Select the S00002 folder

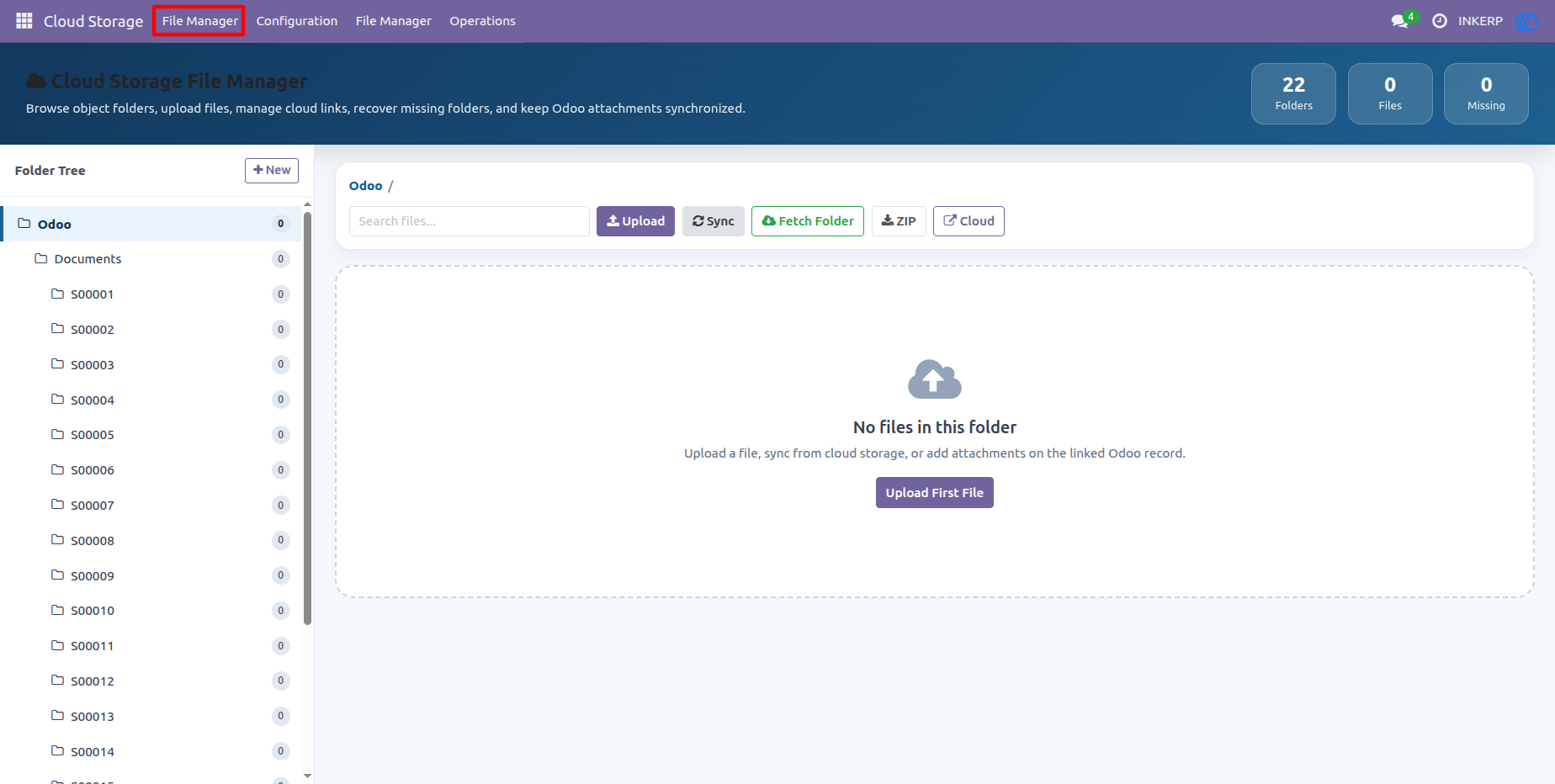tap(151, 329)
